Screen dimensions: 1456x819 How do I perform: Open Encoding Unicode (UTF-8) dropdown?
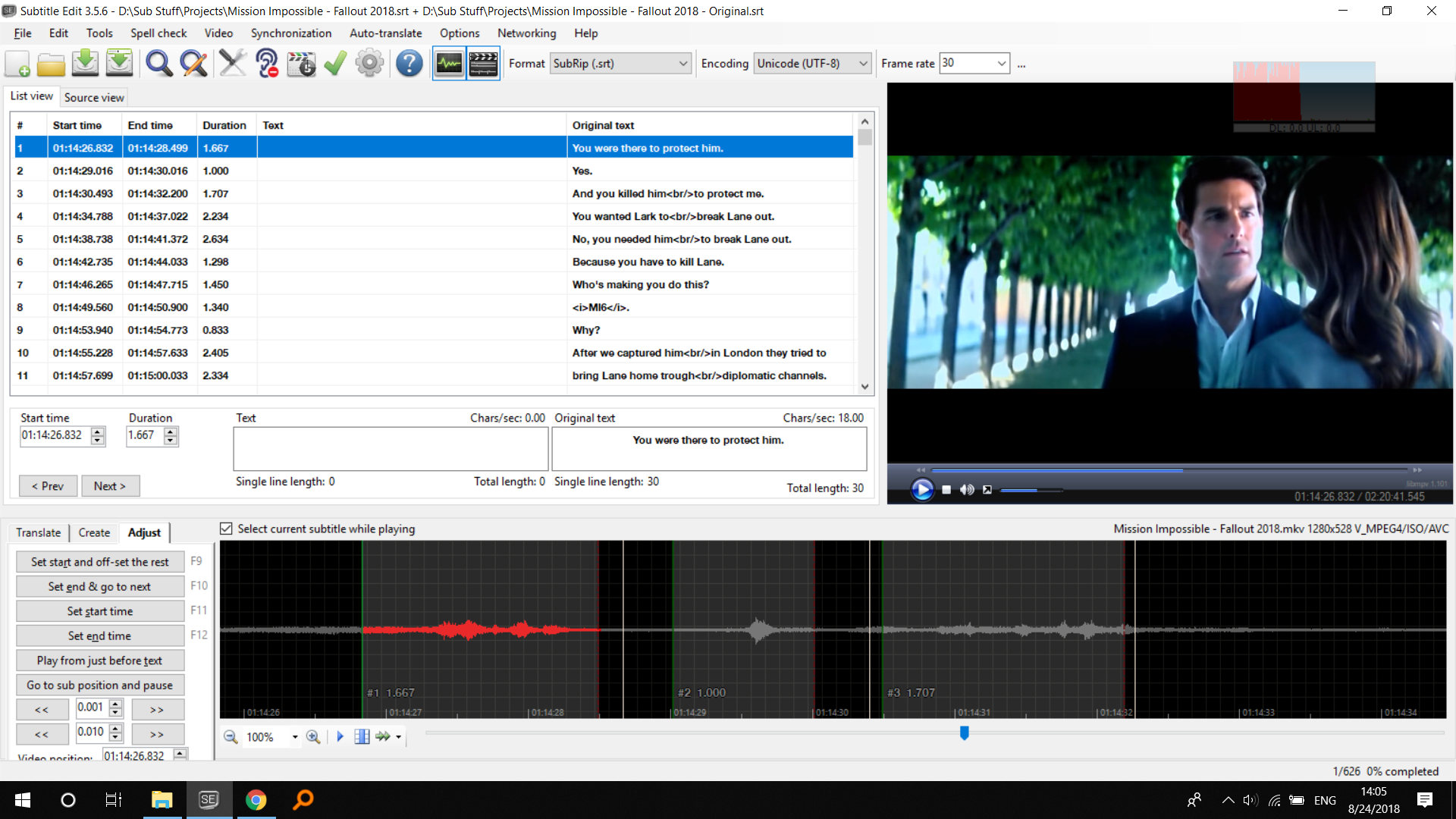coord(812,64)
